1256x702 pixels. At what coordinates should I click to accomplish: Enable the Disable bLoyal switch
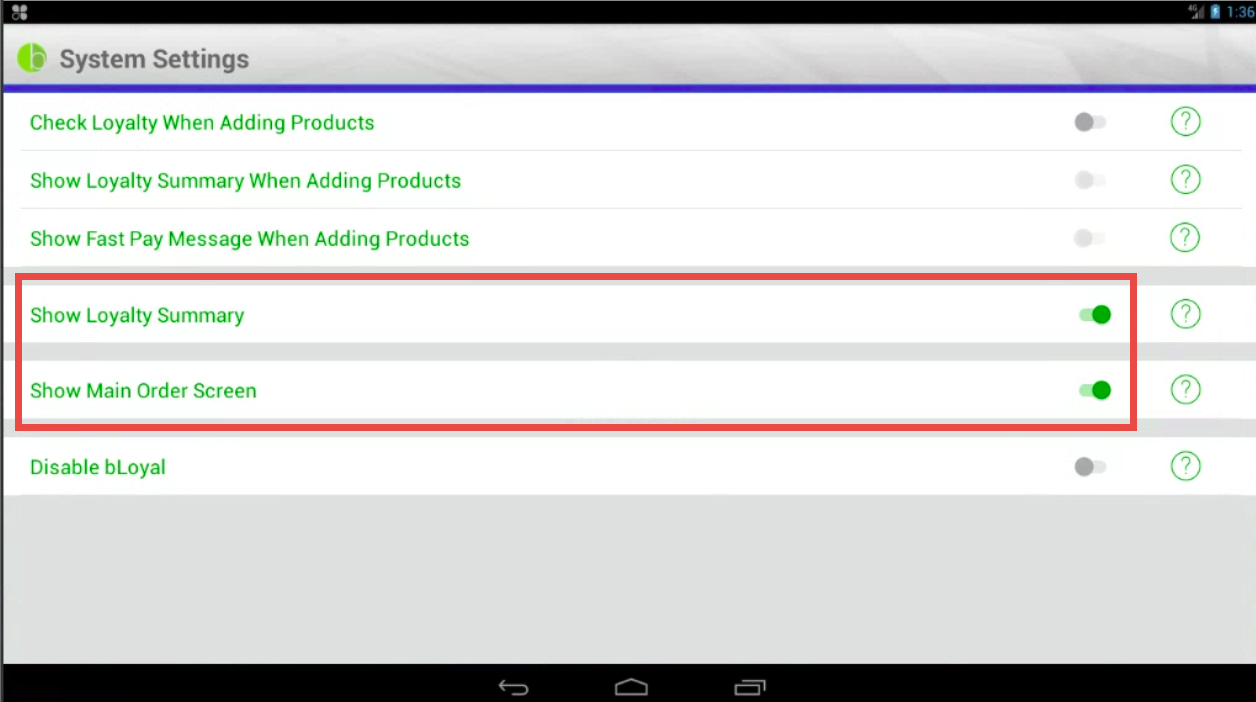(1090, 467)
